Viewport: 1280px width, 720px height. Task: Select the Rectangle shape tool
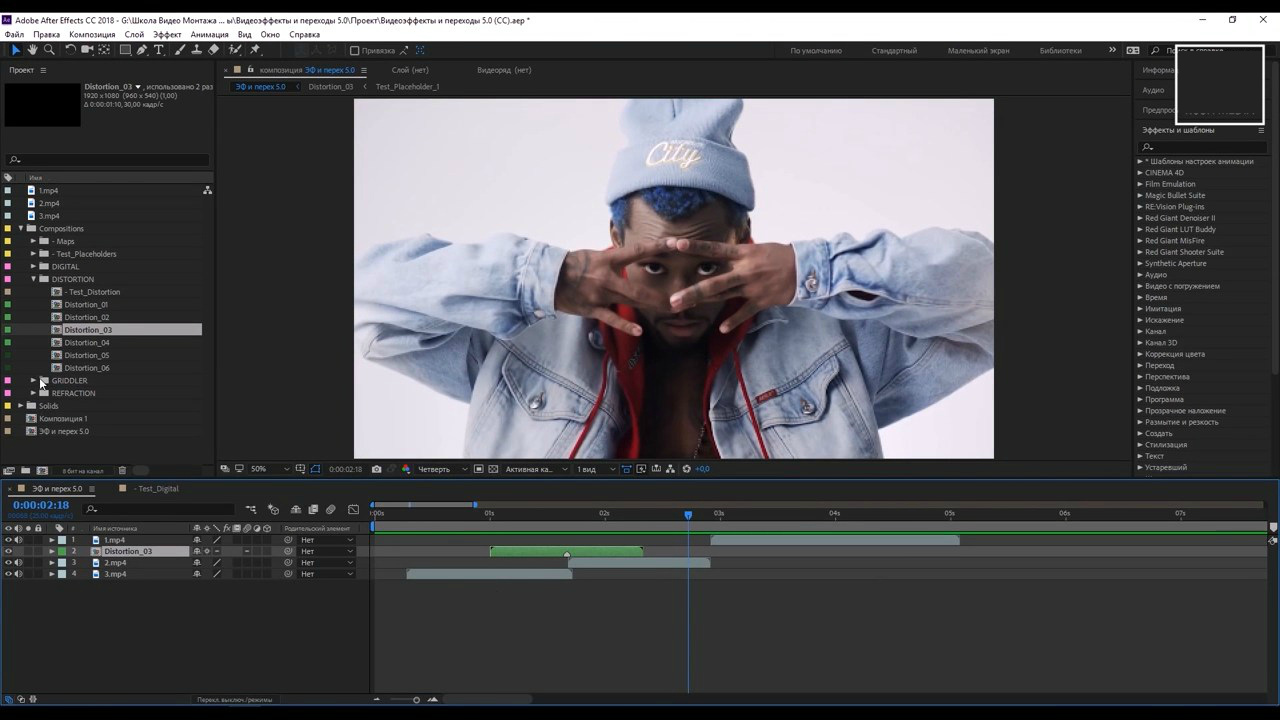pyautogui.click(x=125, y=50)
